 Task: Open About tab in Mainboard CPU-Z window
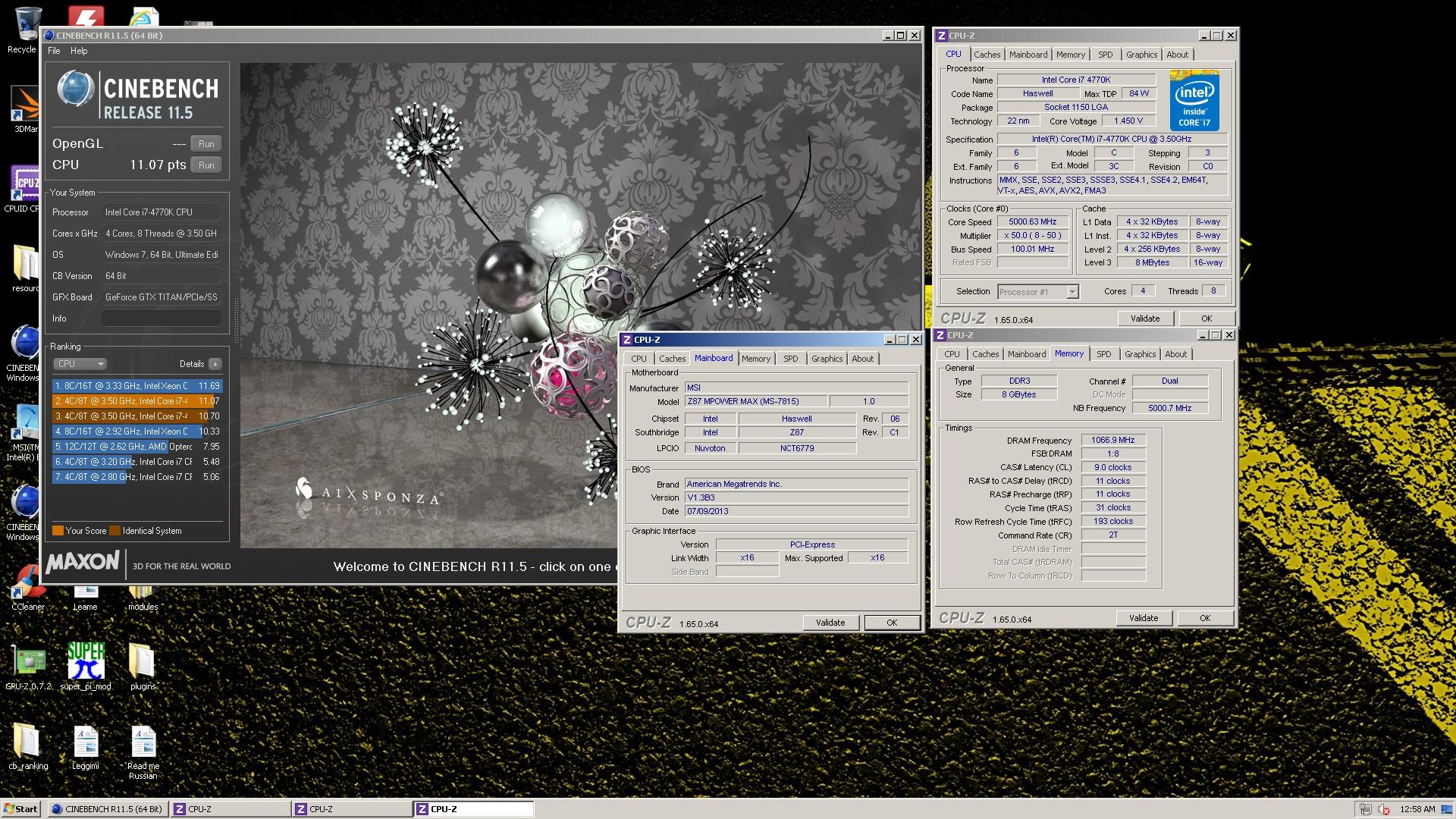point(862,359)
